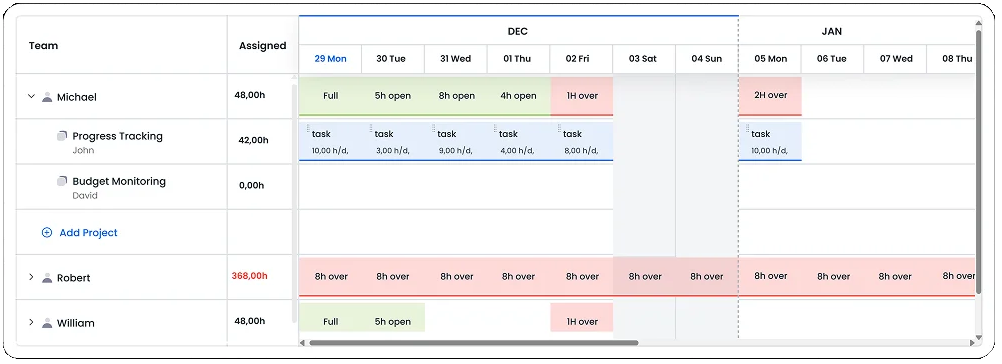
Task: Click the Progress Tracking project icon
Action: [62, 136]
